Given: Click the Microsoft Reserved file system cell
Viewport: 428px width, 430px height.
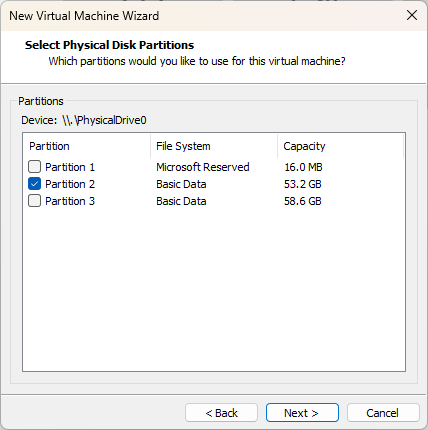Looking at the screenshot, I should [203, 167].
